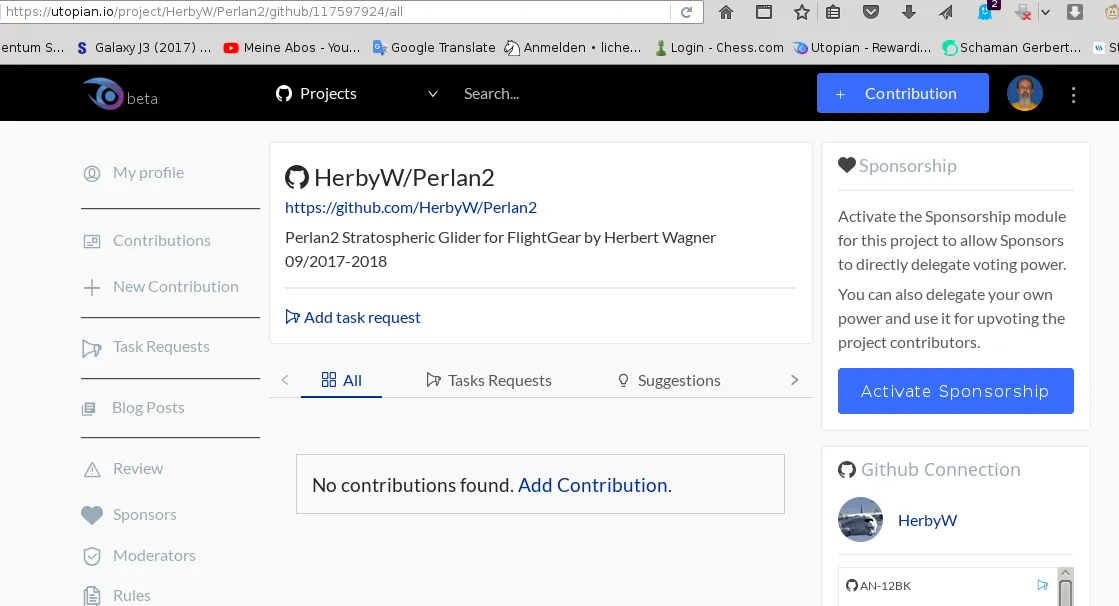1119x606 pixels.
Task: Open the Ghostery extension ghost icon
Action: point(987,11)
